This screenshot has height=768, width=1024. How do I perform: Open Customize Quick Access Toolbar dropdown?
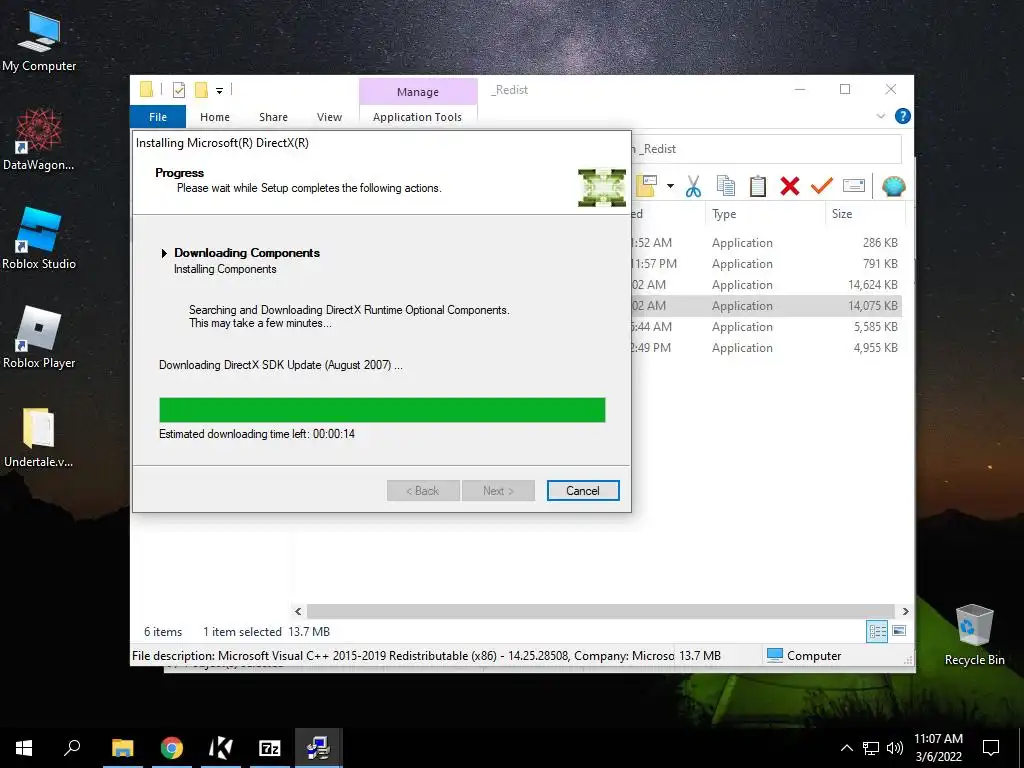219,91
